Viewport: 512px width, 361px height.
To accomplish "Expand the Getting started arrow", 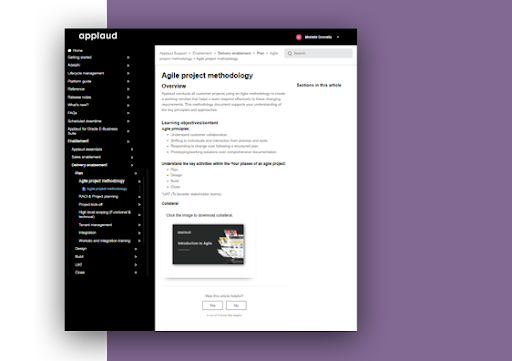I will tap(128, 57).
